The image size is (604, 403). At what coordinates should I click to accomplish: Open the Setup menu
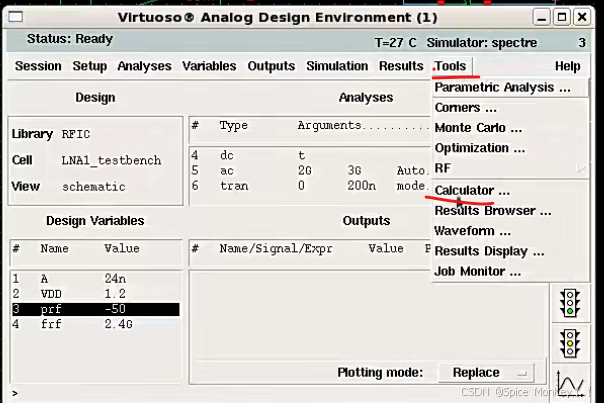pos(90,66)
